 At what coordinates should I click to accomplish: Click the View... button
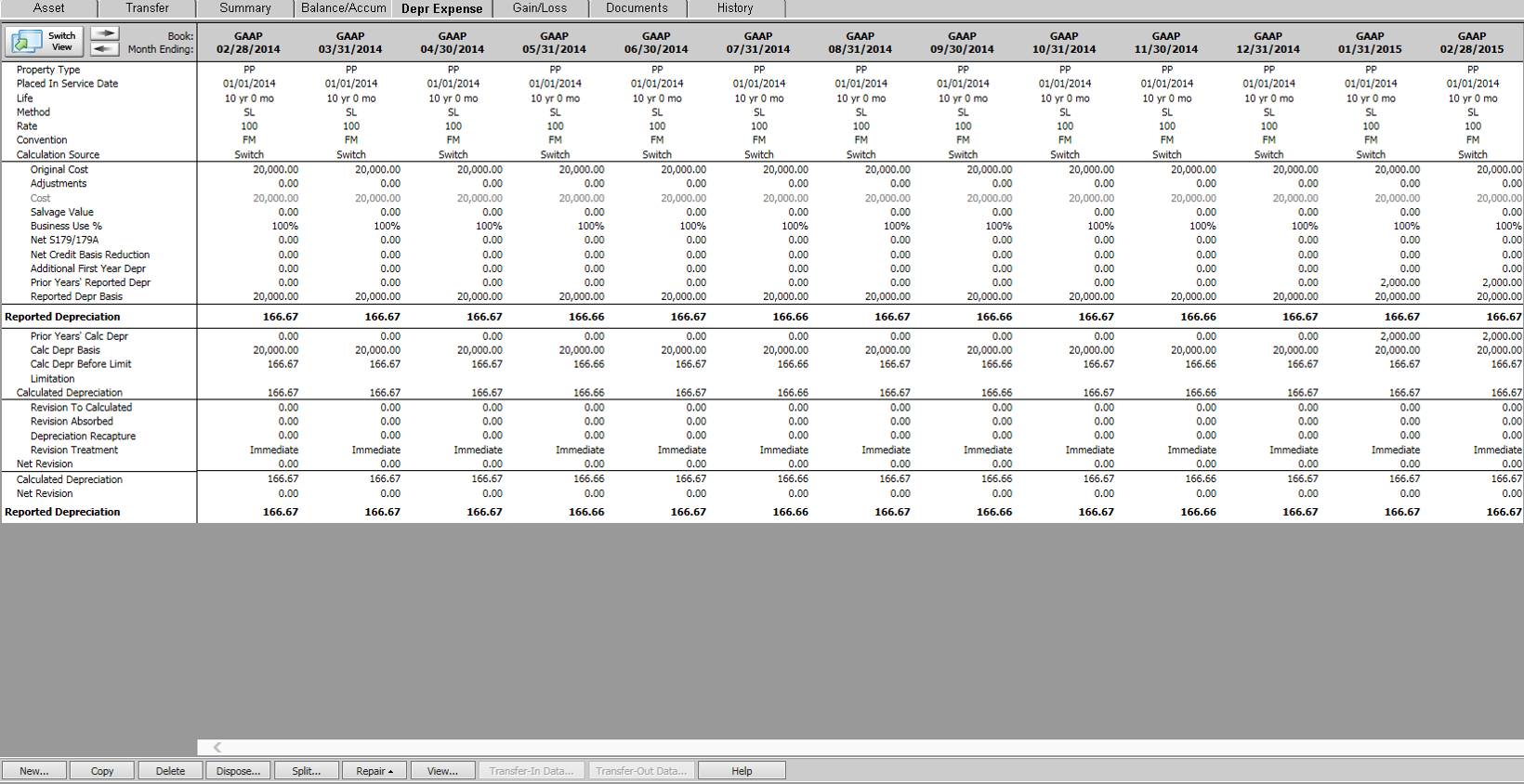[442, 771]
